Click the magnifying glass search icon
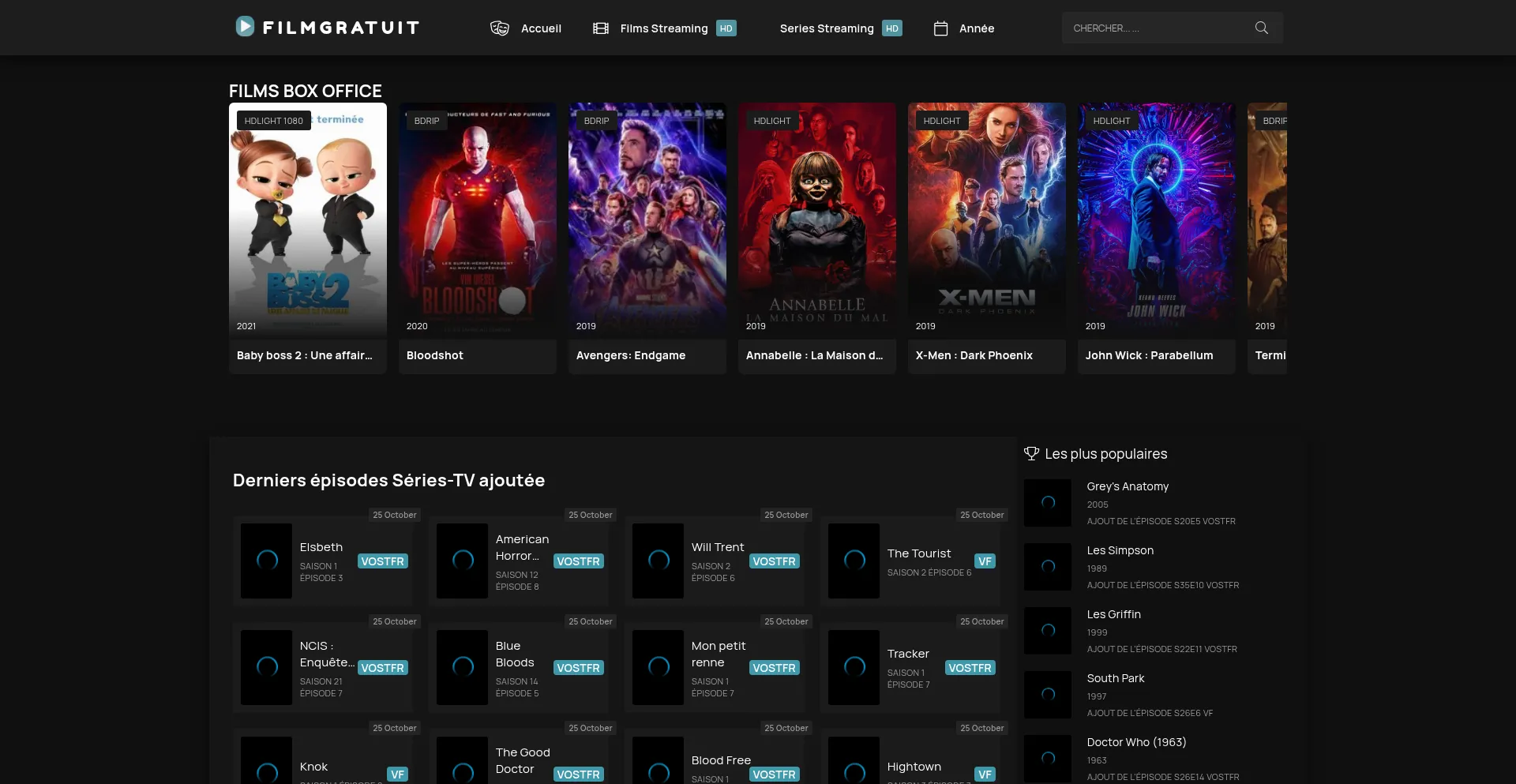The image size is (1516, 784). [x=1261, y=28]
